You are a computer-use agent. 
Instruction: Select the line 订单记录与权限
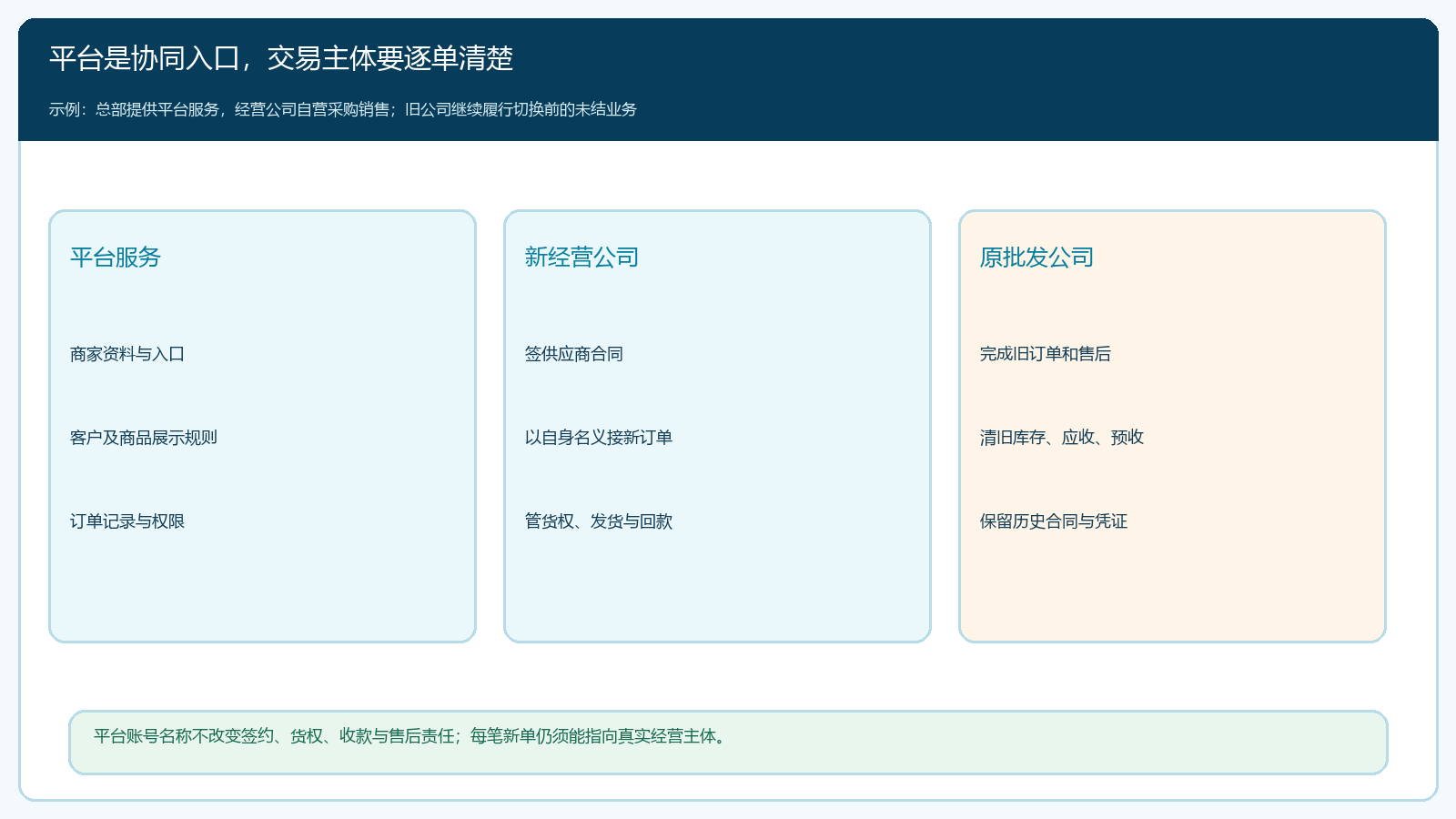click(x=127, y=521)
